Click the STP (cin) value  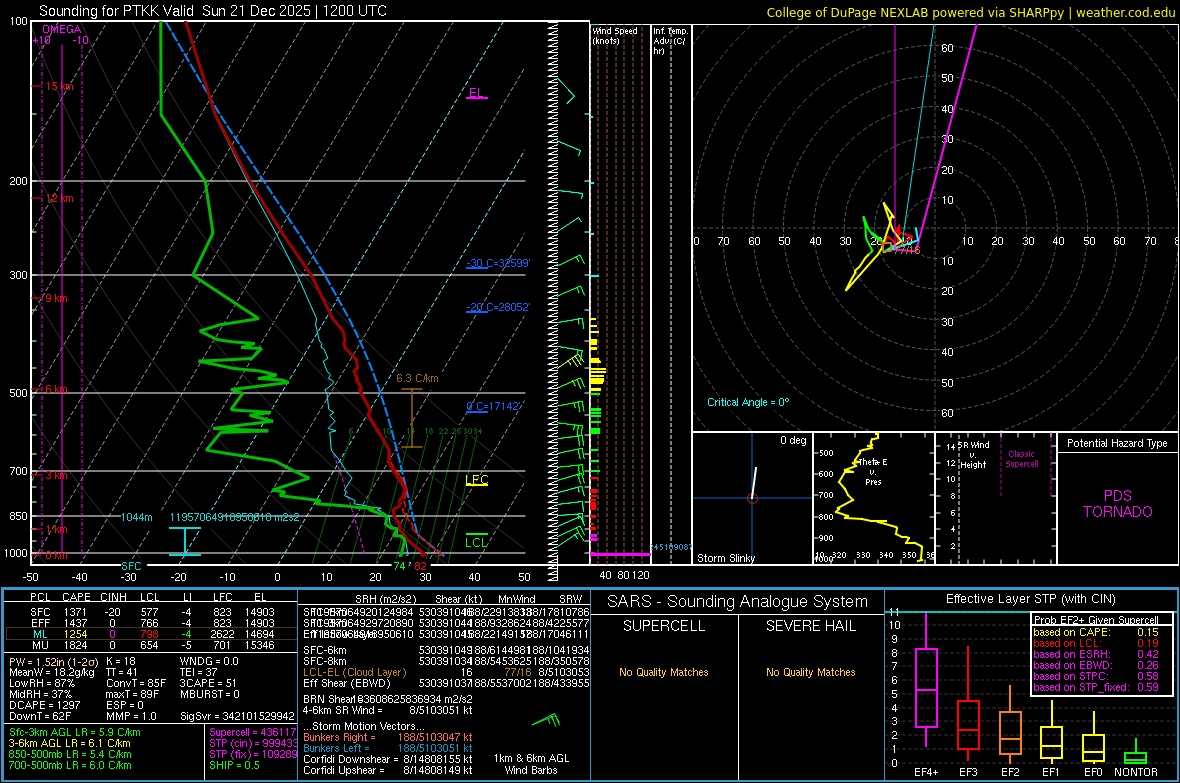253,743
